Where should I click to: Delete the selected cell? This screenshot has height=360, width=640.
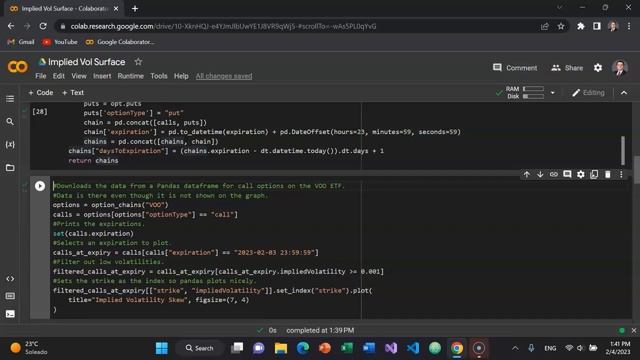tap(607, 175)
